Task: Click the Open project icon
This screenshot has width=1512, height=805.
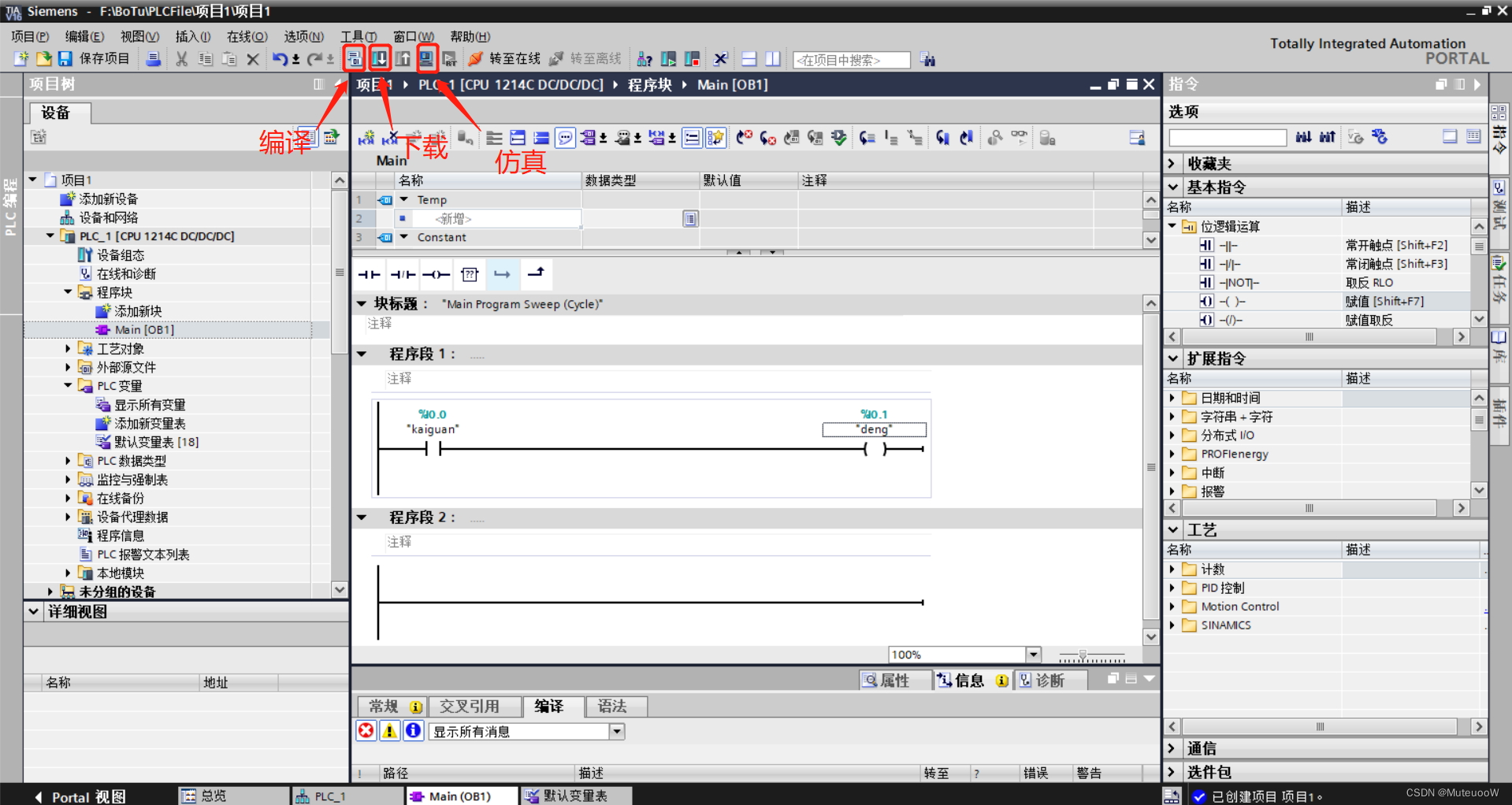Action: [43, 59]
